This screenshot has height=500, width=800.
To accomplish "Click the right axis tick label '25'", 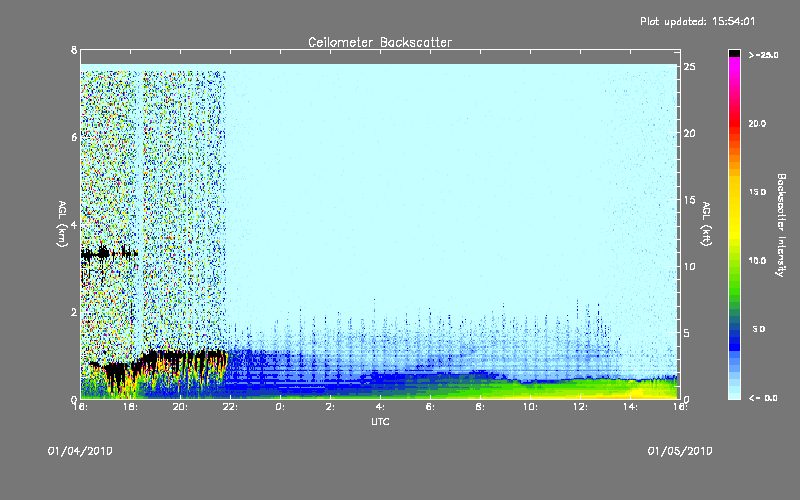I will tap(689, 67).
